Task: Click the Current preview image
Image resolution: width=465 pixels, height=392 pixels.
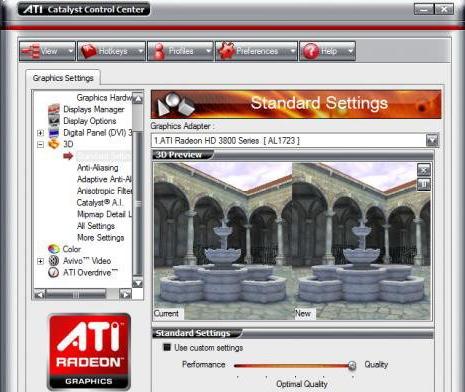Action: 223,241
